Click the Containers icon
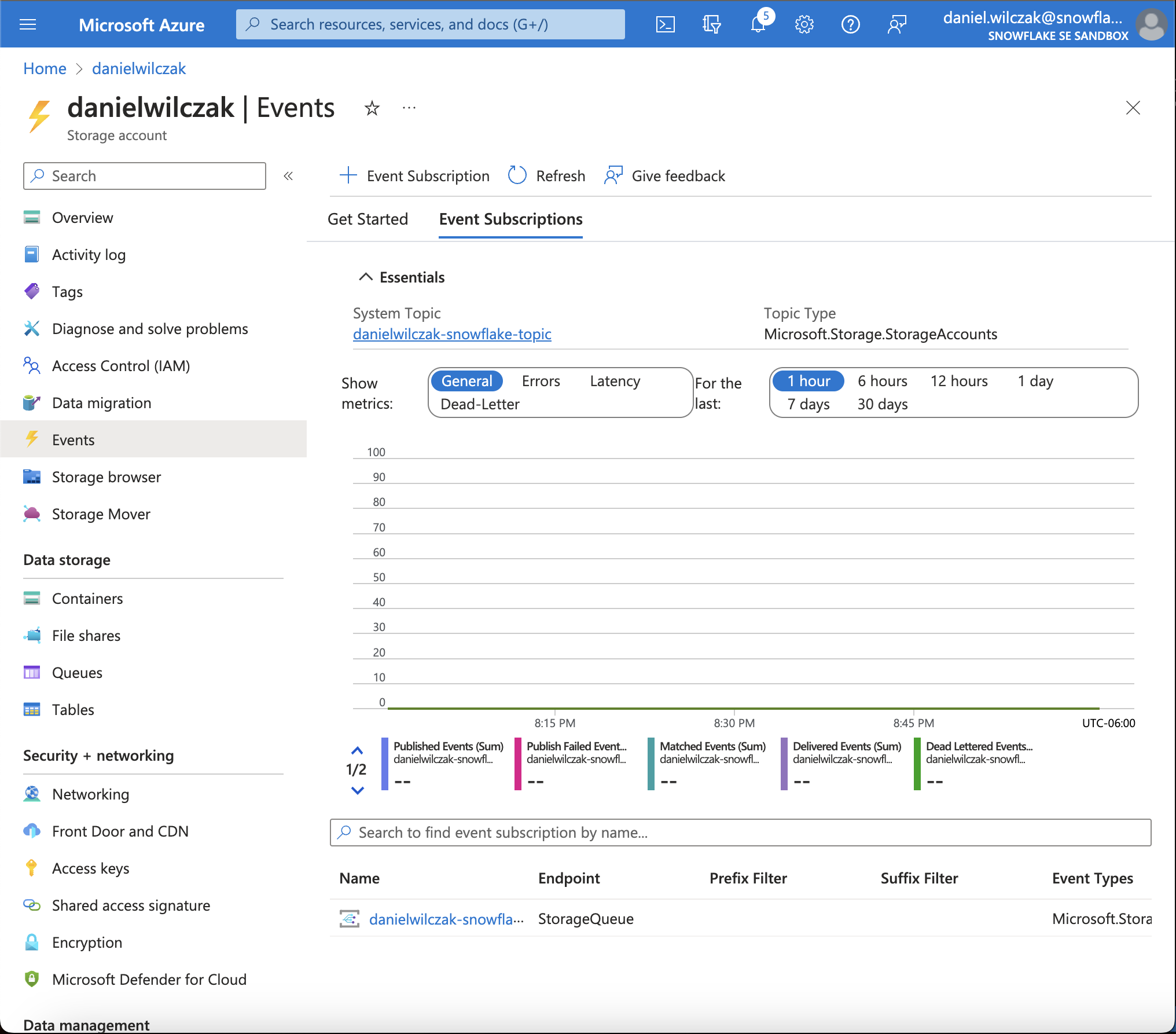This screenshot has width=1176, height=1034. click(x=32, y=598)
